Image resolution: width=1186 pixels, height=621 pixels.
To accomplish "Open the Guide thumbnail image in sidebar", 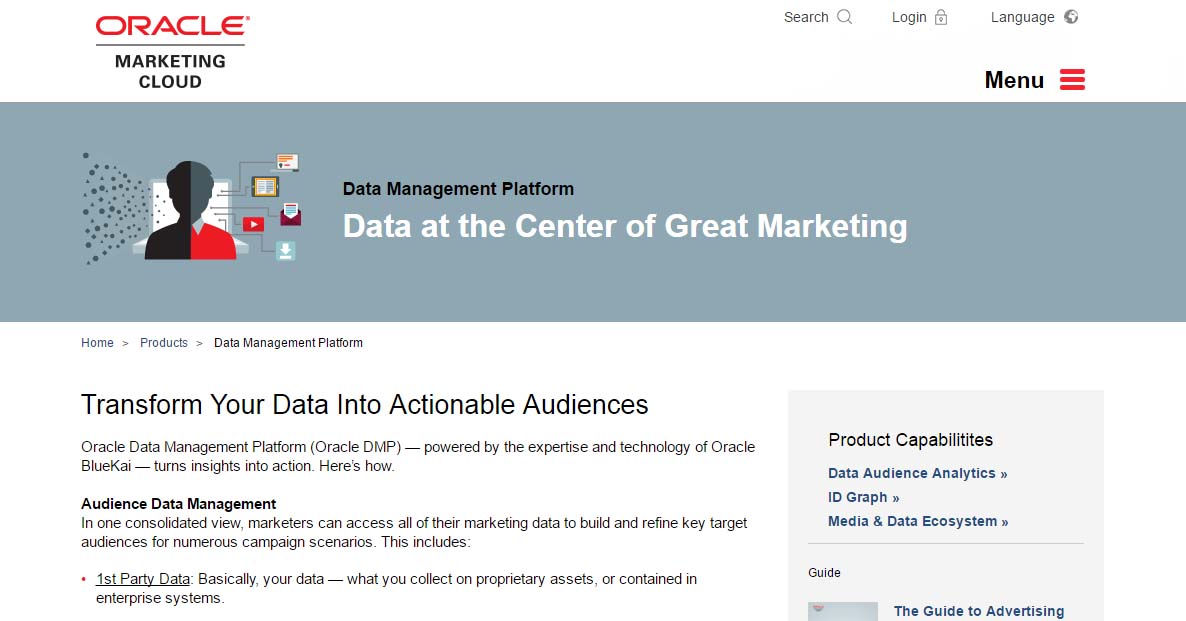I will 842,611.
